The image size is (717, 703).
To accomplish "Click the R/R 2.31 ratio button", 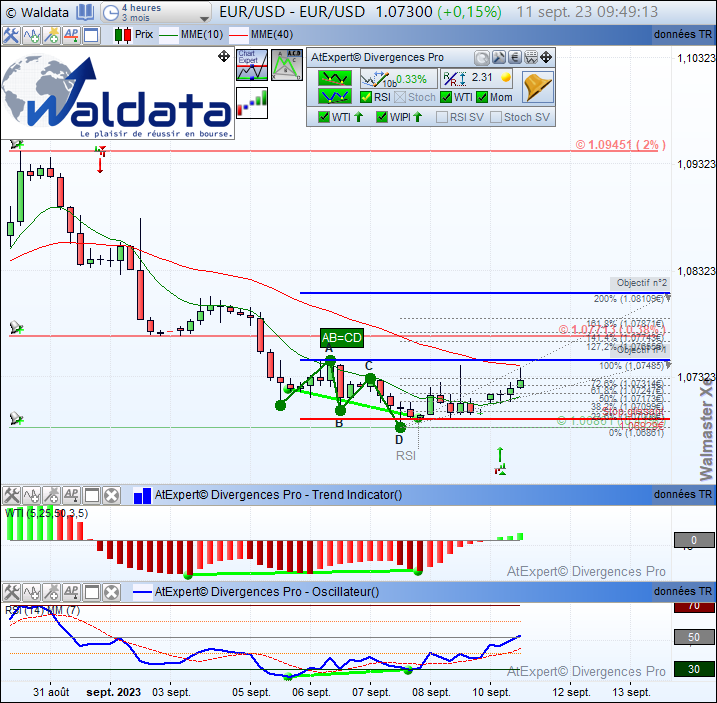I will coord(476,79).
